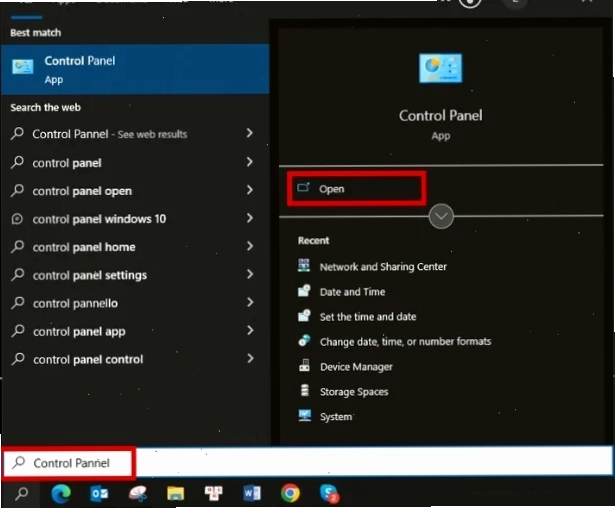Expand the 'control panel control' arrow
Image resolution: width=615 pixels, height=509 pixels.
tap(250, 358)
